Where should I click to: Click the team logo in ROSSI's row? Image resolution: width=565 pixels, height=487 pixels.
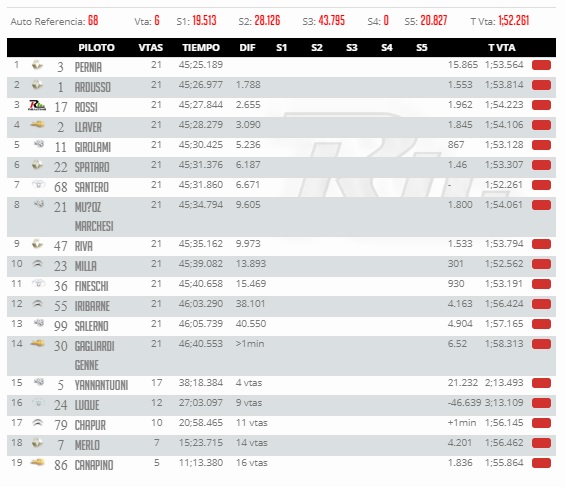pyautogui.click(x=37, y=105)
